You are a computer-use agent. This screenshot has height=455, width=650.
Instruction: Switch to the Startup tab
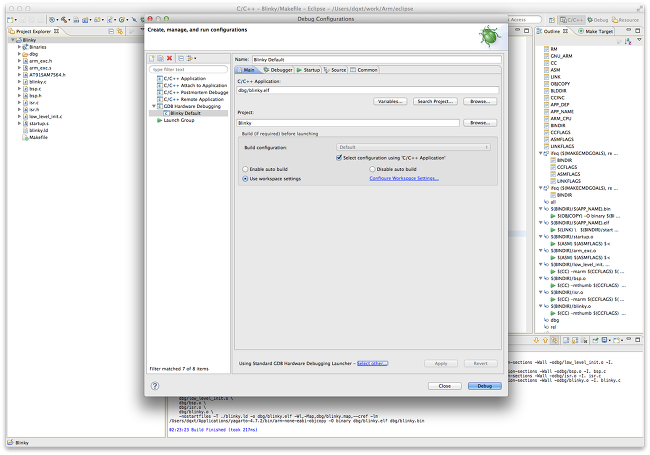(308, 70)
